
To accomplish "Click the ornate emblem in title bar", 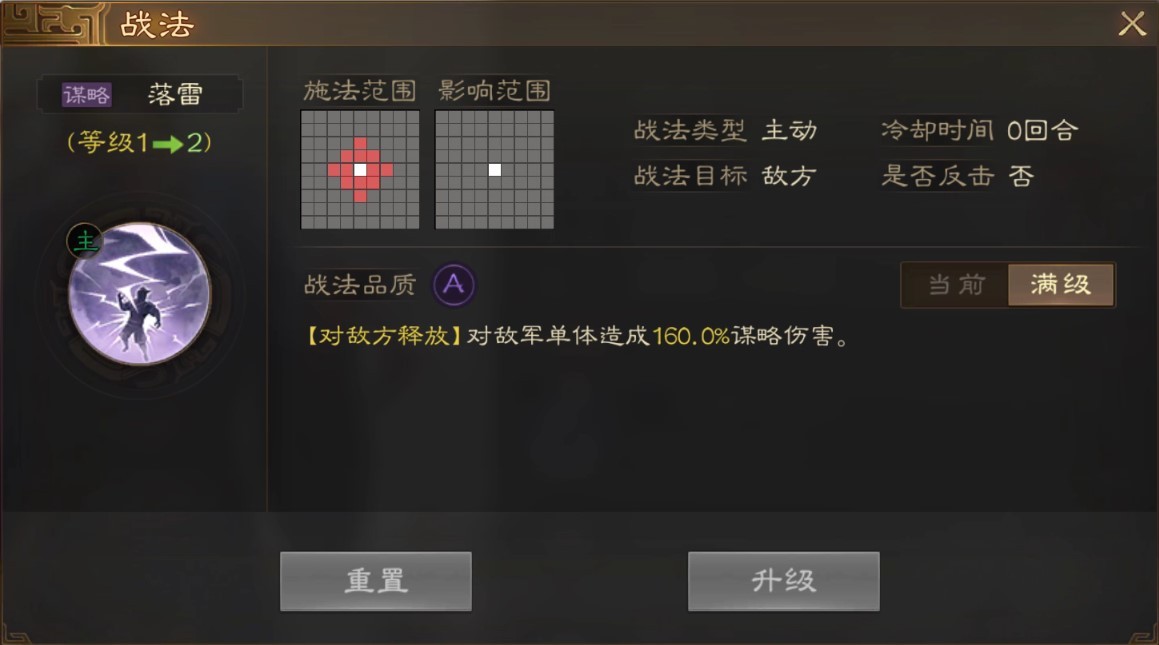I will click(51, 24).
